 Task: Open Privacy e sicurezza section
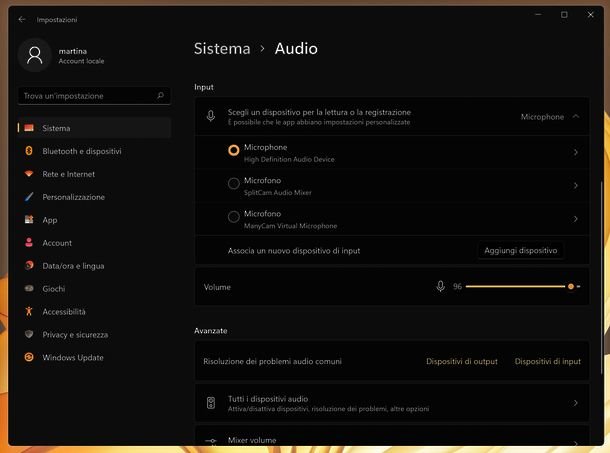click(94, 334)
